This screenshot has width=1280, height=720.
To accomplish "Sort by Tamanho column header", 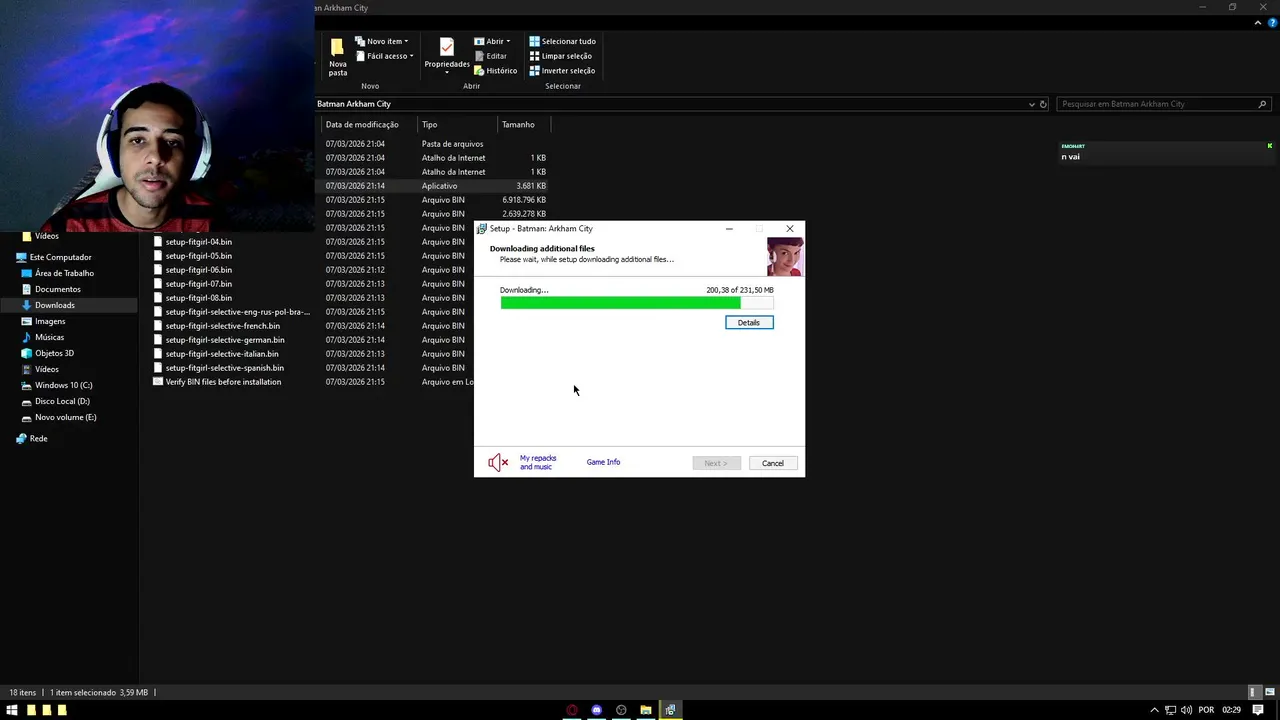I will point(523,125).
